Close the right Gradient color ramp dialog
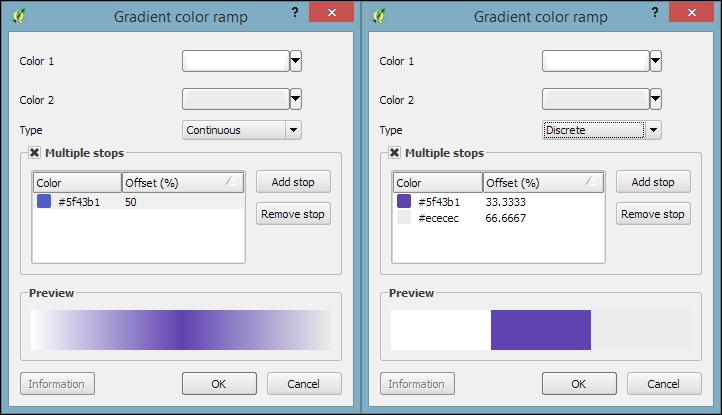This screenshot has width=722, height=415. tap(692, 12)
